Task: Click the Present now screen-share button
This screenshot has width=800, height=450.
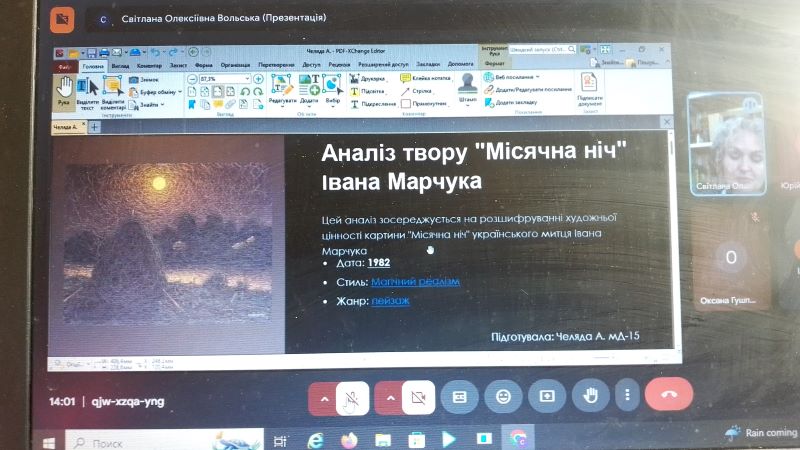Action: click(x=547, y=395)
